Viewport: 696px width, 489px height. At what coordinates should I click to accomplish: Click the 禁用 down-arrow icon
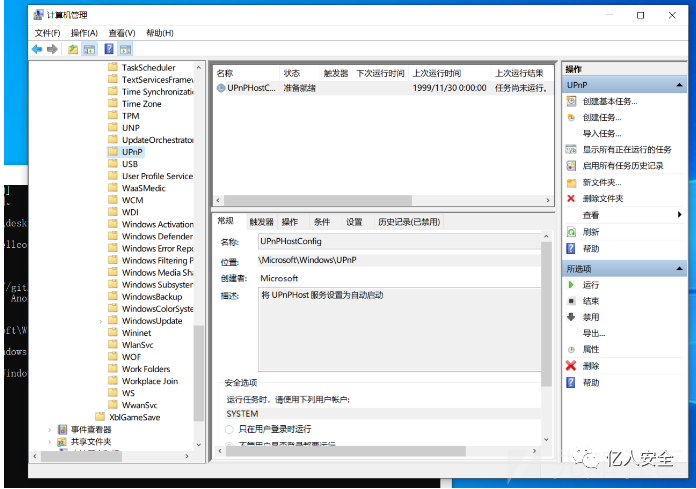point(571,317)
